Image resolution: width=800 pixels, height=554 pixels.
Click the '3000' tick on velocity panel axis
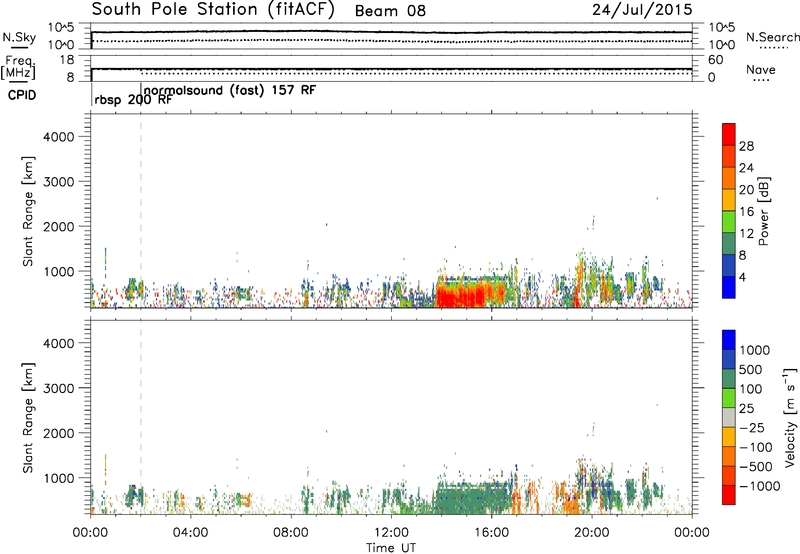pyautogui.click(x=58, y=388)
